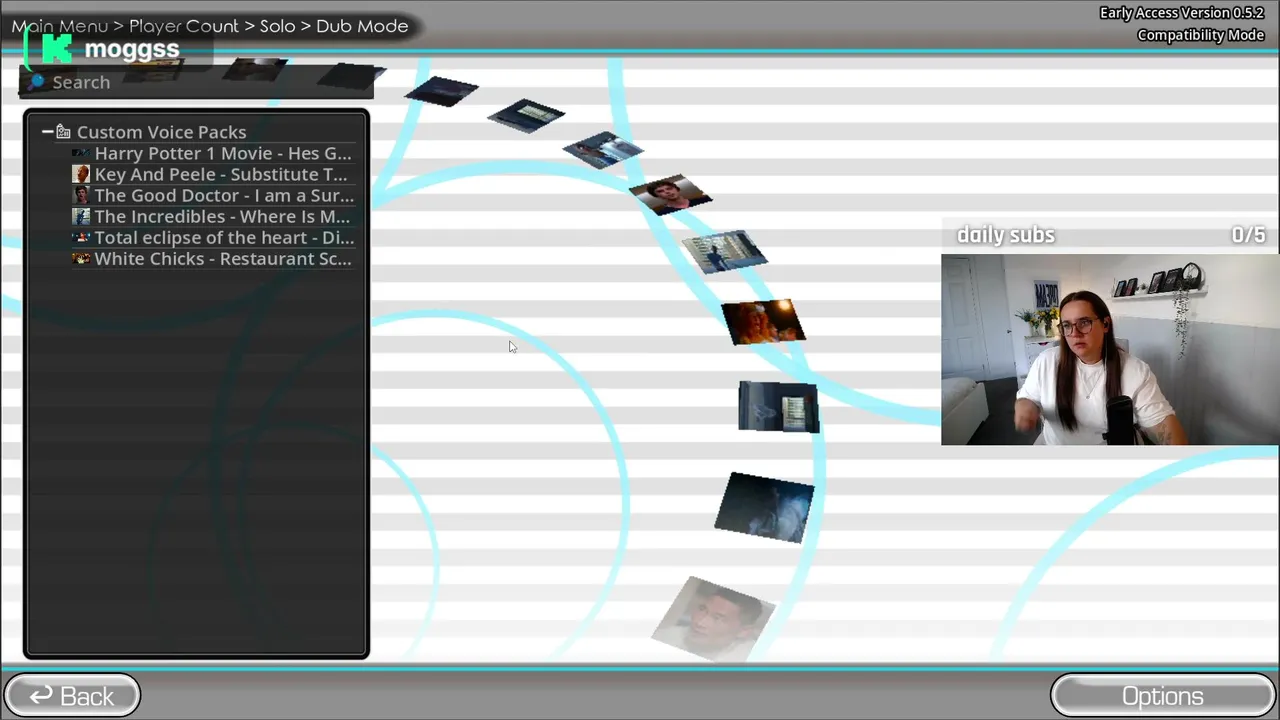The width and height of the screenshot is (1280, 720).
Task: Click the Custom Voice Packs folder icon
Action: coord(63,132)
